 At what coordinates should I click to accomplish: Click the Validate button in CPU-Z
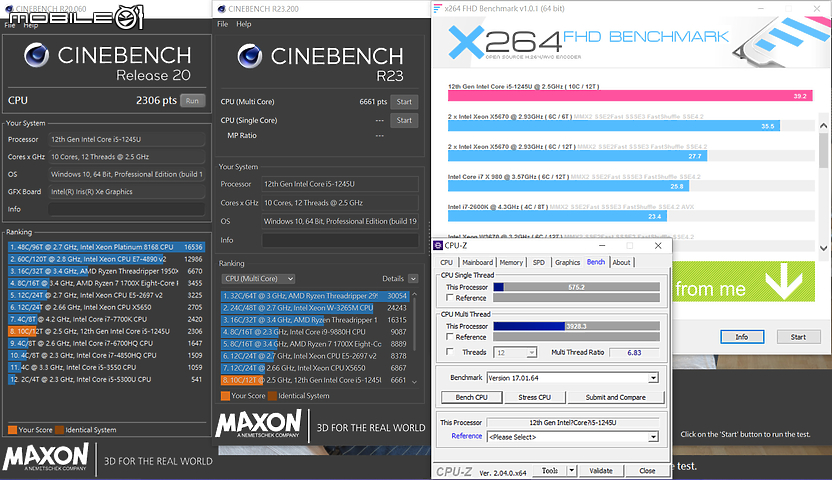pos(601,470)
